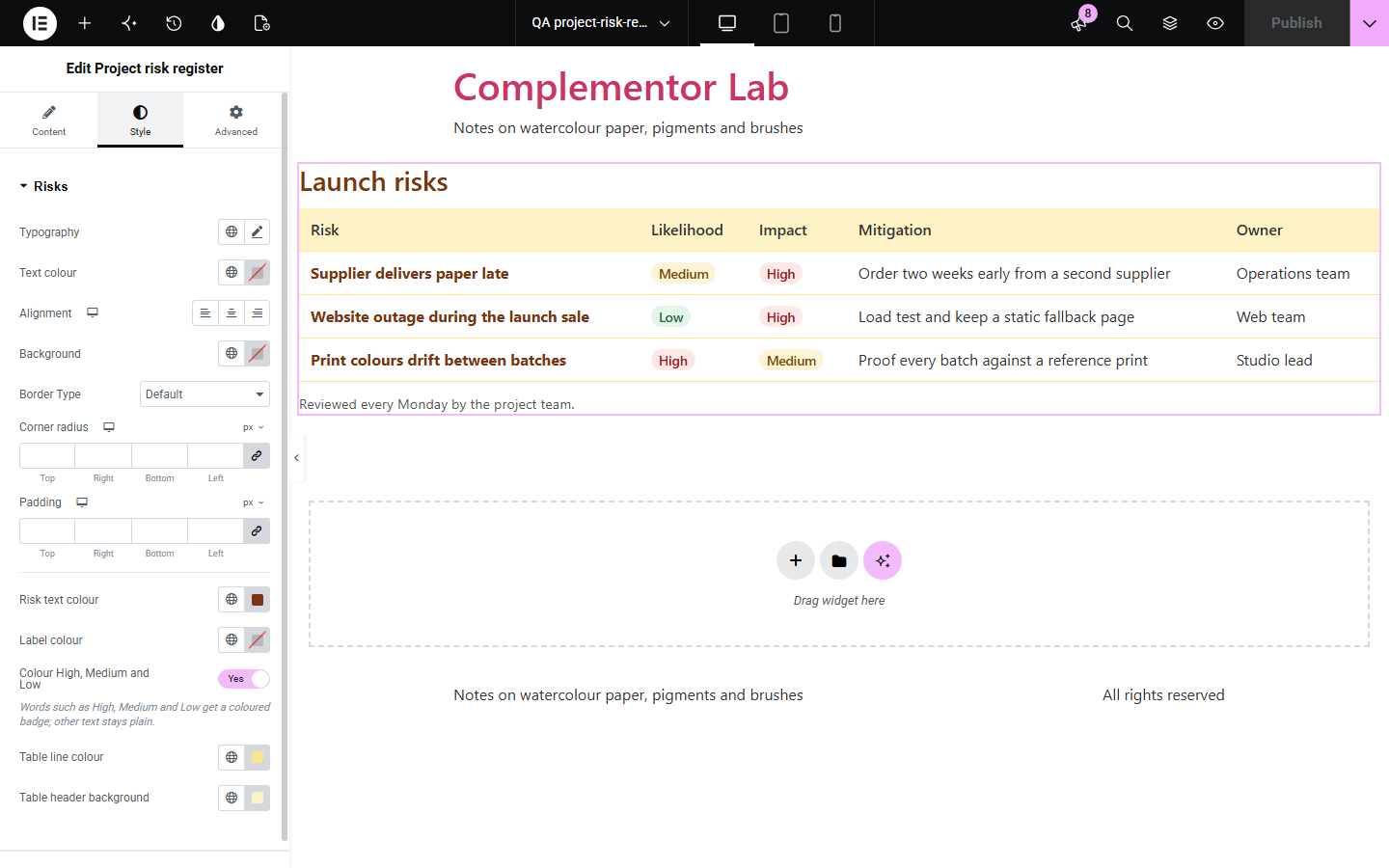Open global fonts for Typography
1389x868 pixels.
click(x=231, y=231)
